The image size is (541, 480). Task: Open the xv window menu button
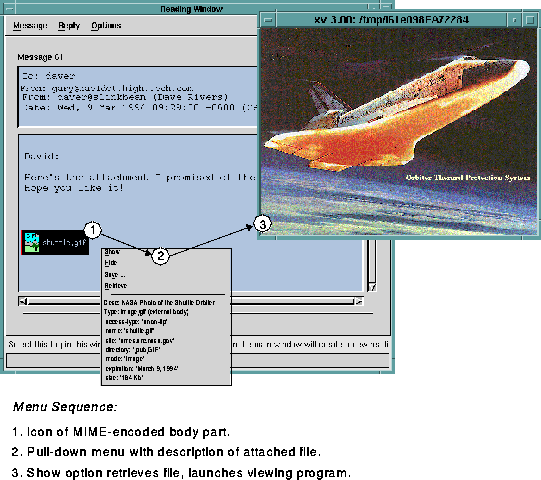pyautogui.click(x=268, y=20)
